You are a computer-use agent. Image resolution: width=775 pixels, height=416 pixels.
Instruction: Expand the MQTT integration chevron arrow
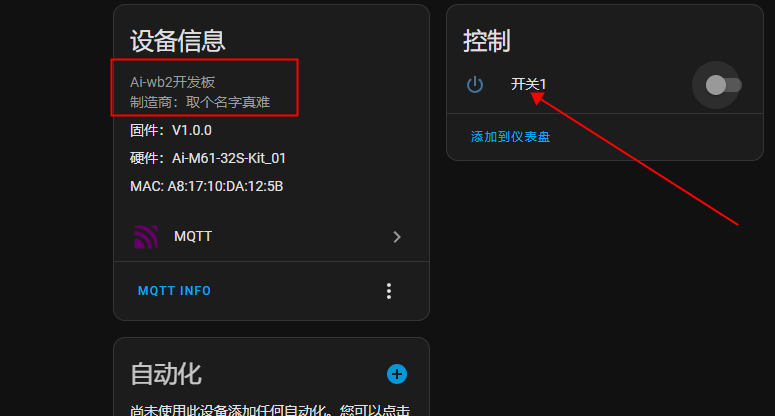(397, 237)
